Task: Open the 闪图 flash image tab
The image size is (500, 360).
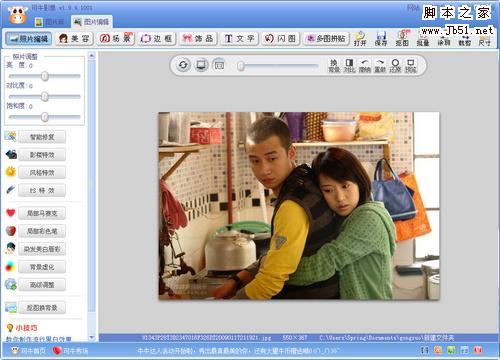Action: 281,39
